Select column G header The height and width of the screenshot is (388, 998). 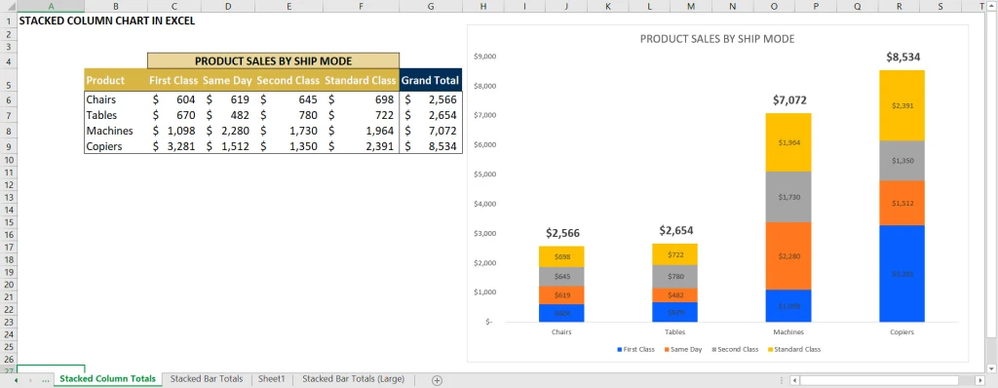(x=431, y=6)
